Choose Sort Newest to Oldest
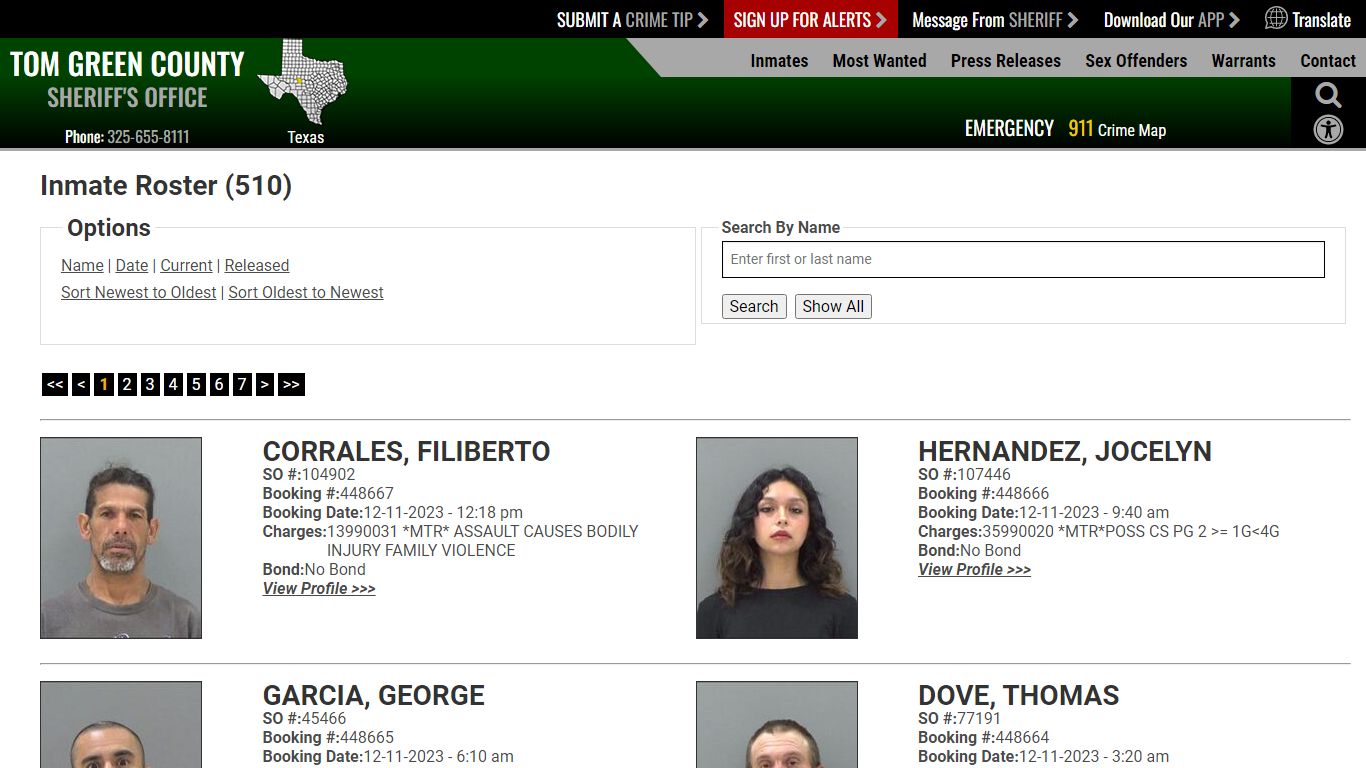The width and height of the screenshot is (1366, 768). (x=139, y=292)
